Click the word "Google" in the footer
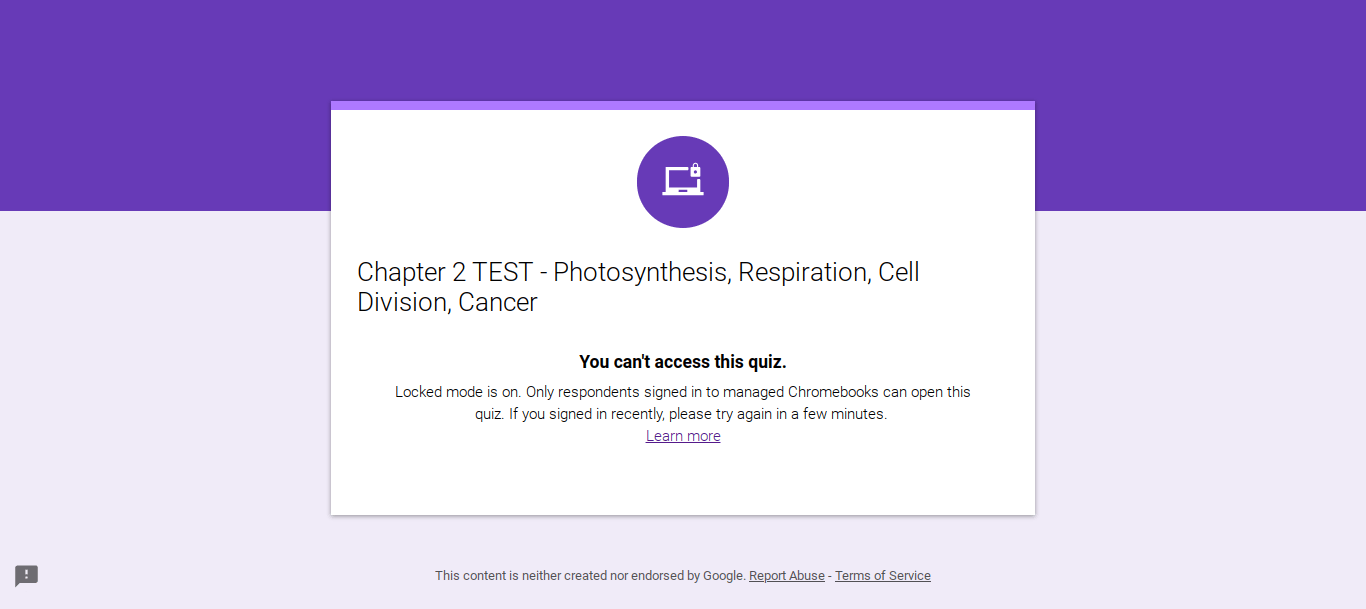Viewport: 1366px width, 609px height. [x=723, y=576]
